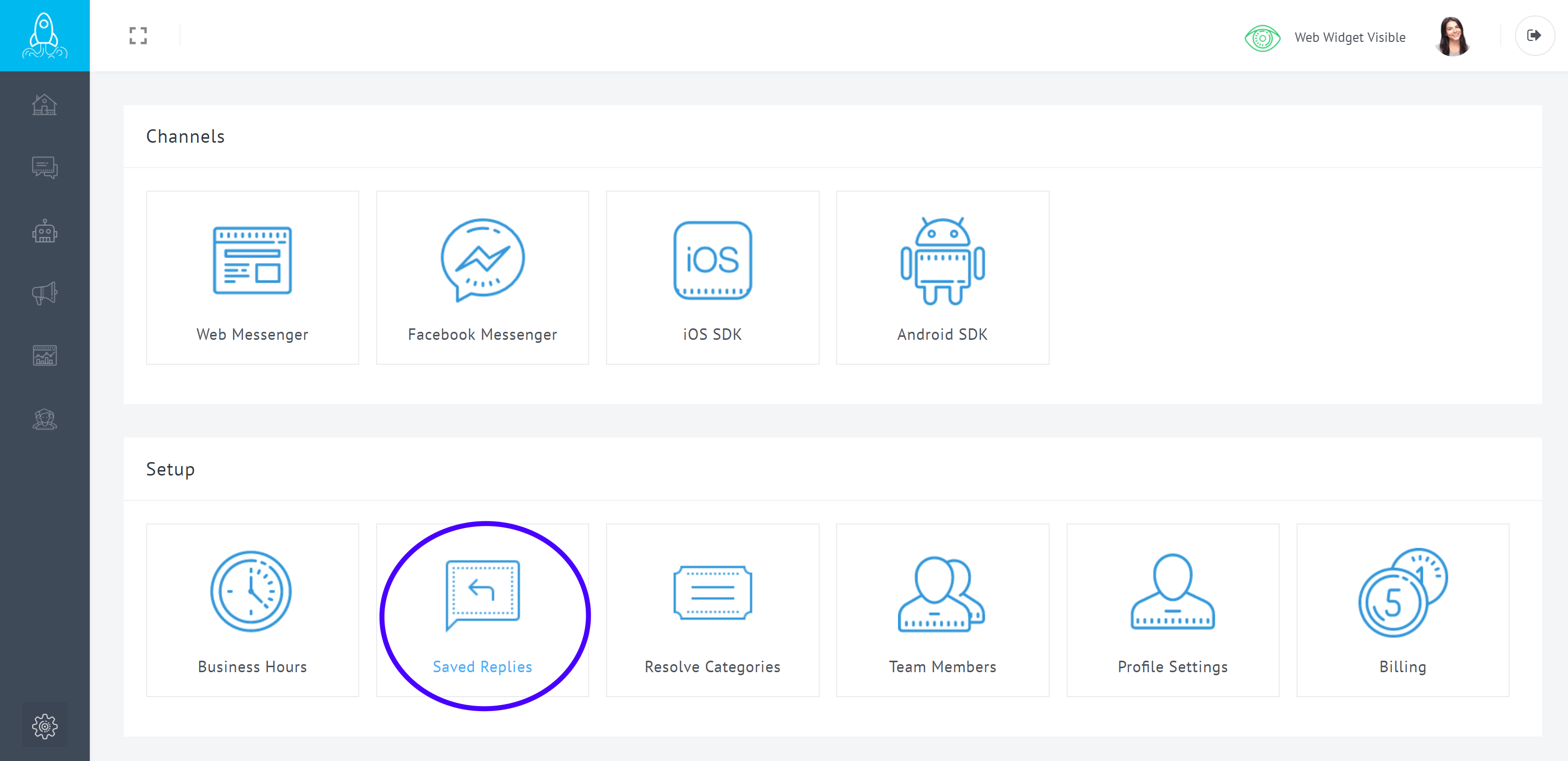Open the settings gear sidebar icon

coord(44,726)
